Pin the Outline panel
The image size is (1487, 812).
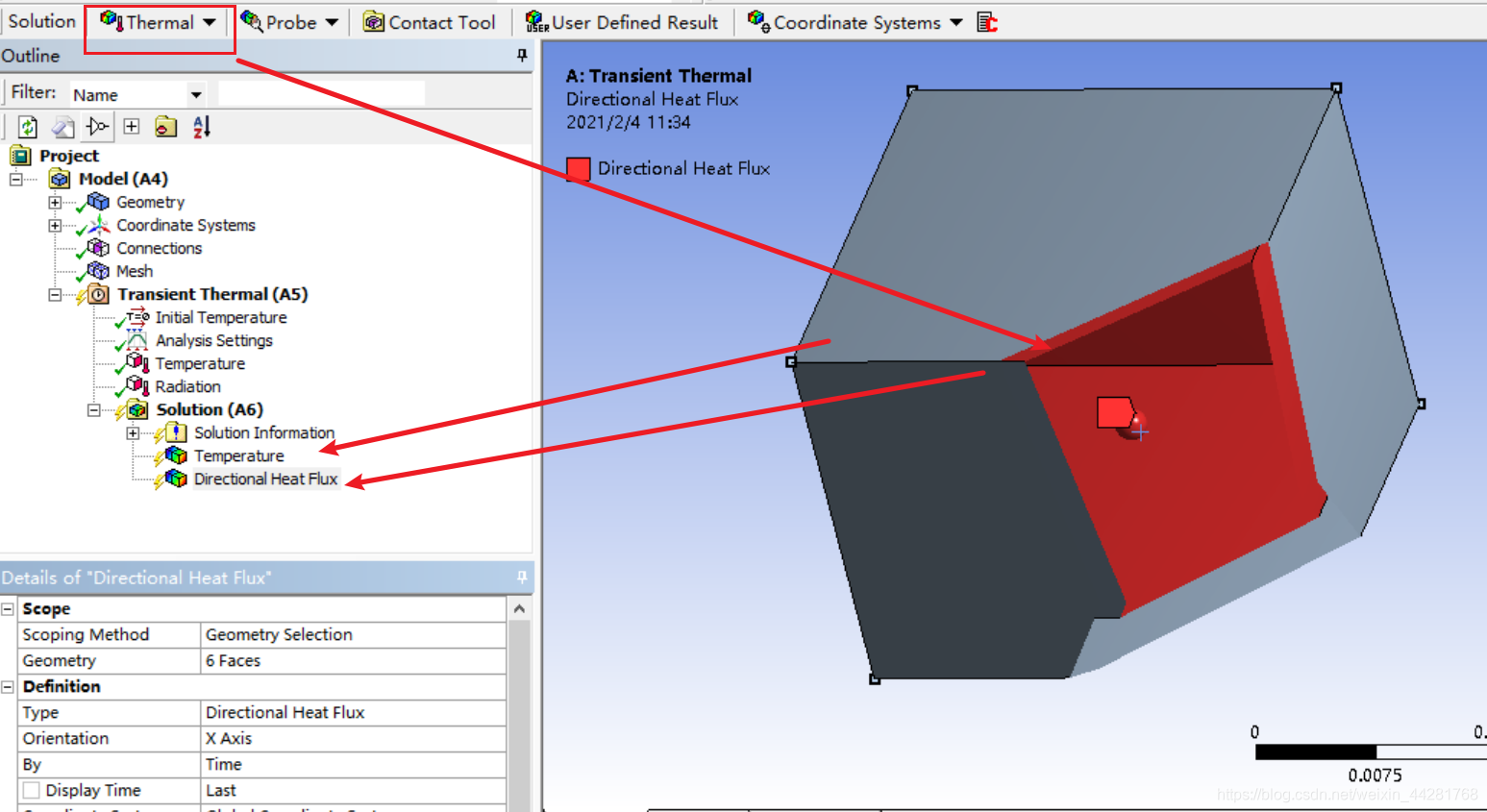point(522,56)
